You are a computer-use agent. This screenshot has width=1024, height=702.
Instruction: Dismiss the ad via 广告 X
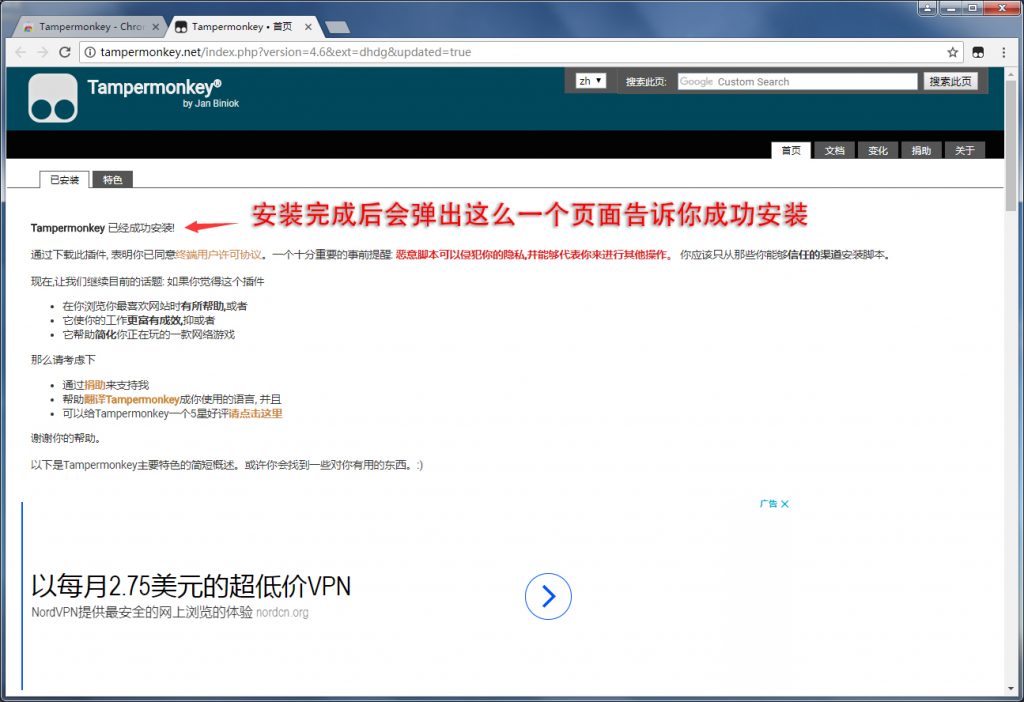pyautogui.click(x=774, y=504)
